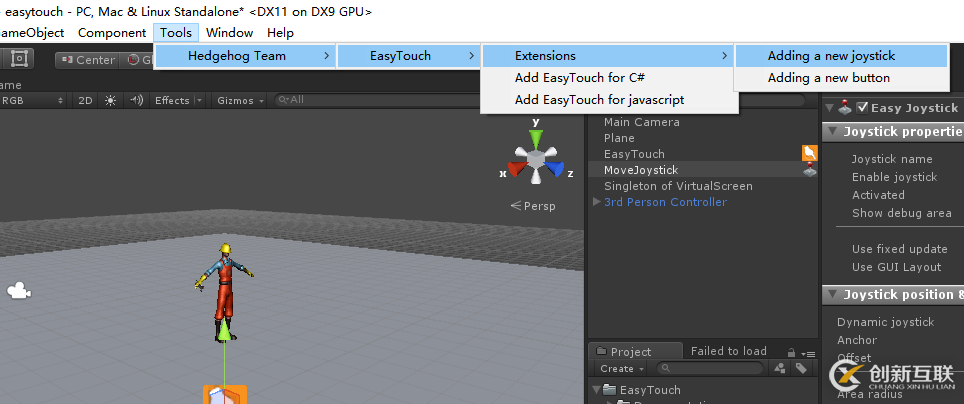964x404 pixels.
Task: Open the Tools menu
Action: (176, 33)
